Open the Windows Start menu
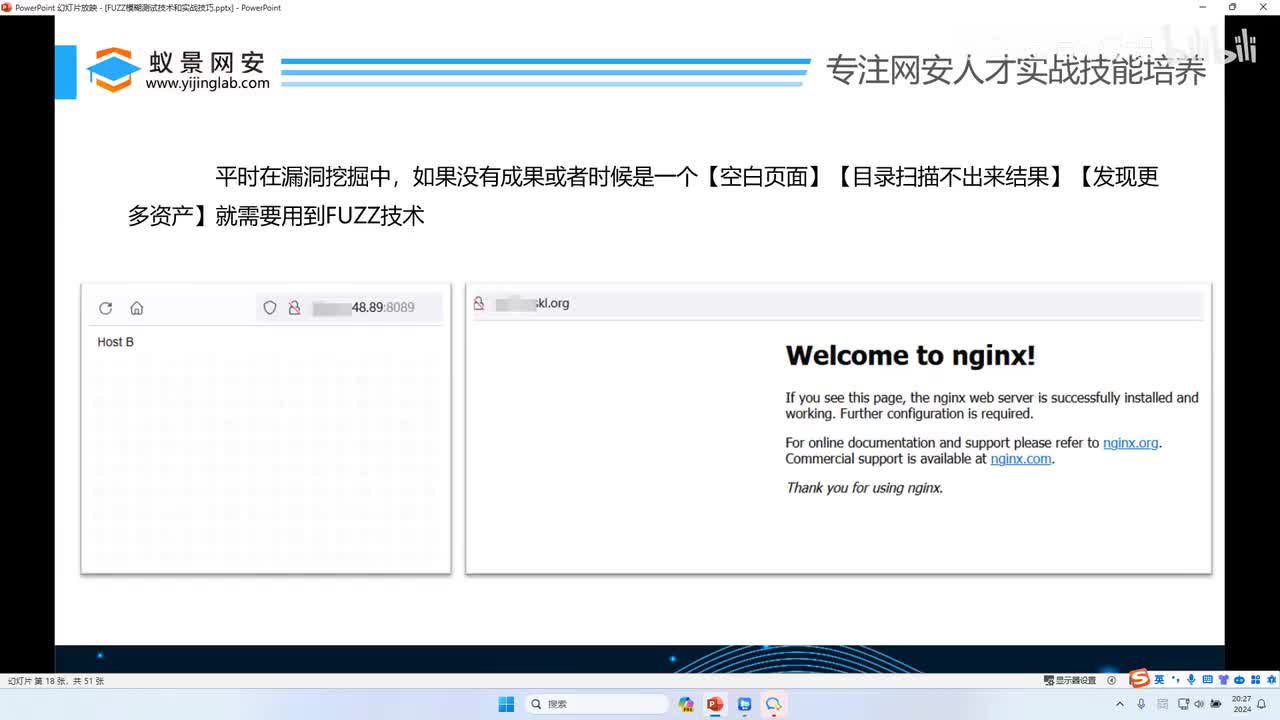The height and width of the screenshot is (720, 1280). [507, 704]
